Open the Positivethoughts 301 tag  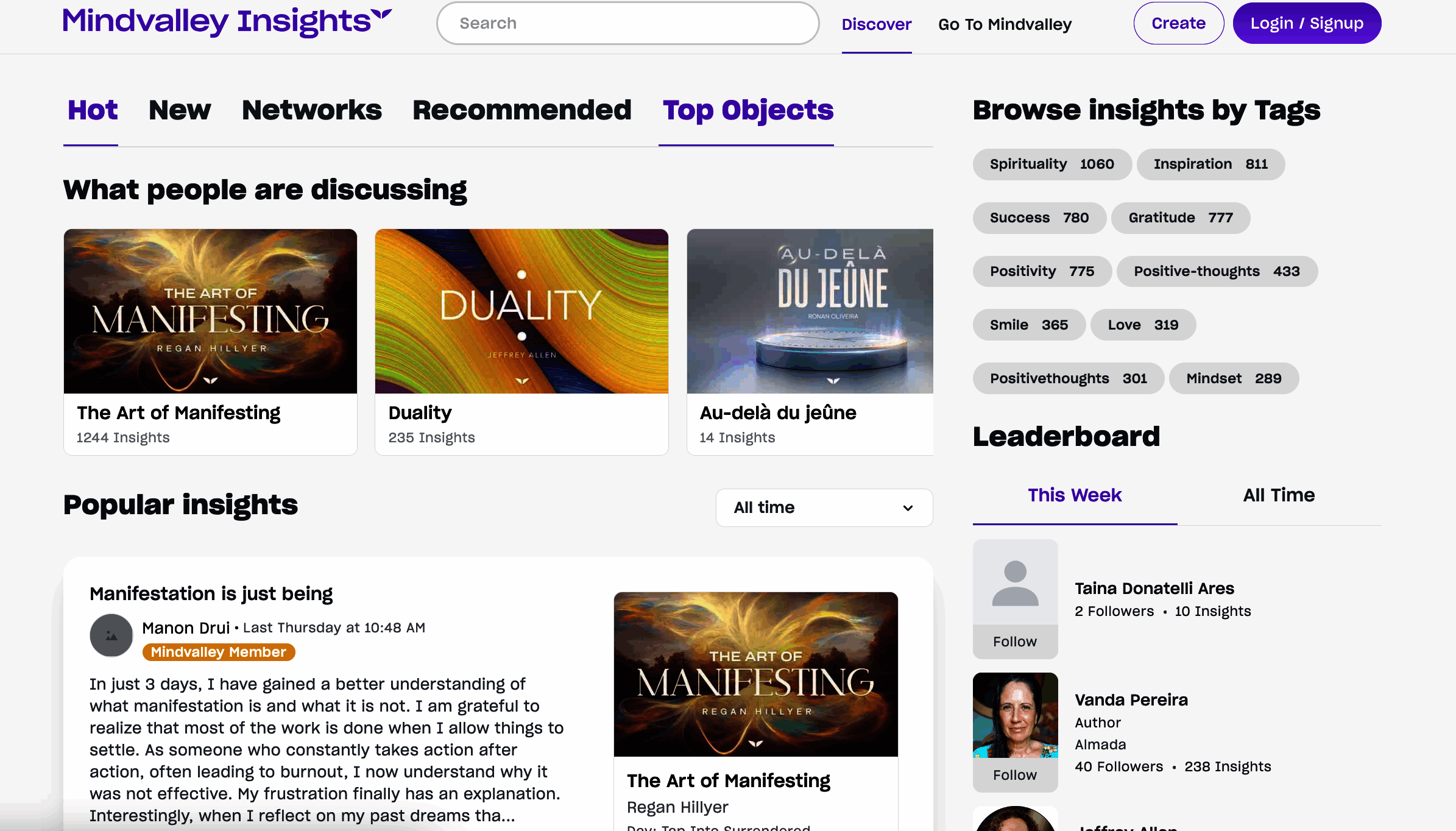tap(1068, 379)
